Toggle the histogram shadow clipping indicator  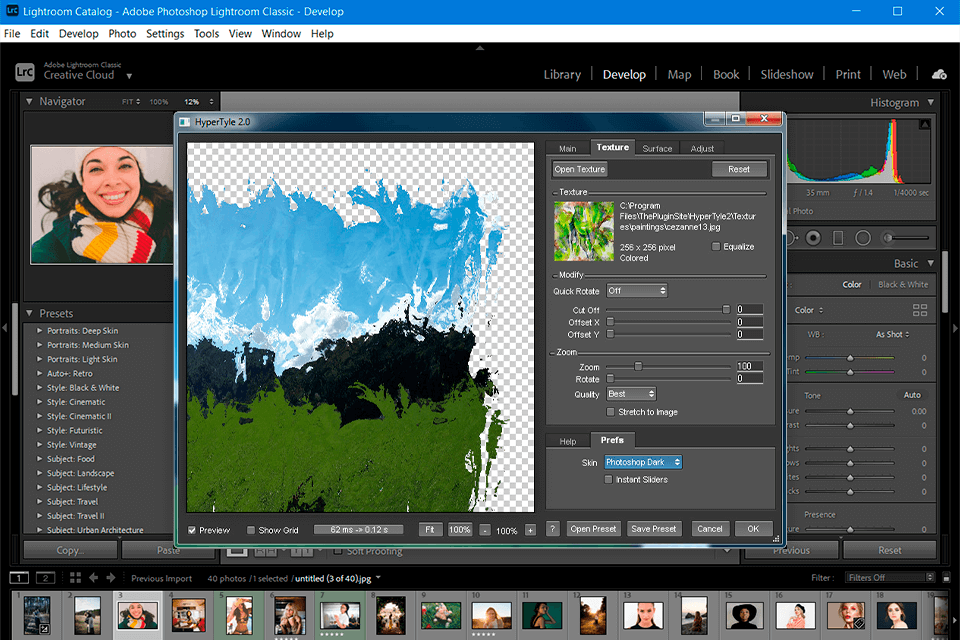pyautogui.click(x=924, y=124)
